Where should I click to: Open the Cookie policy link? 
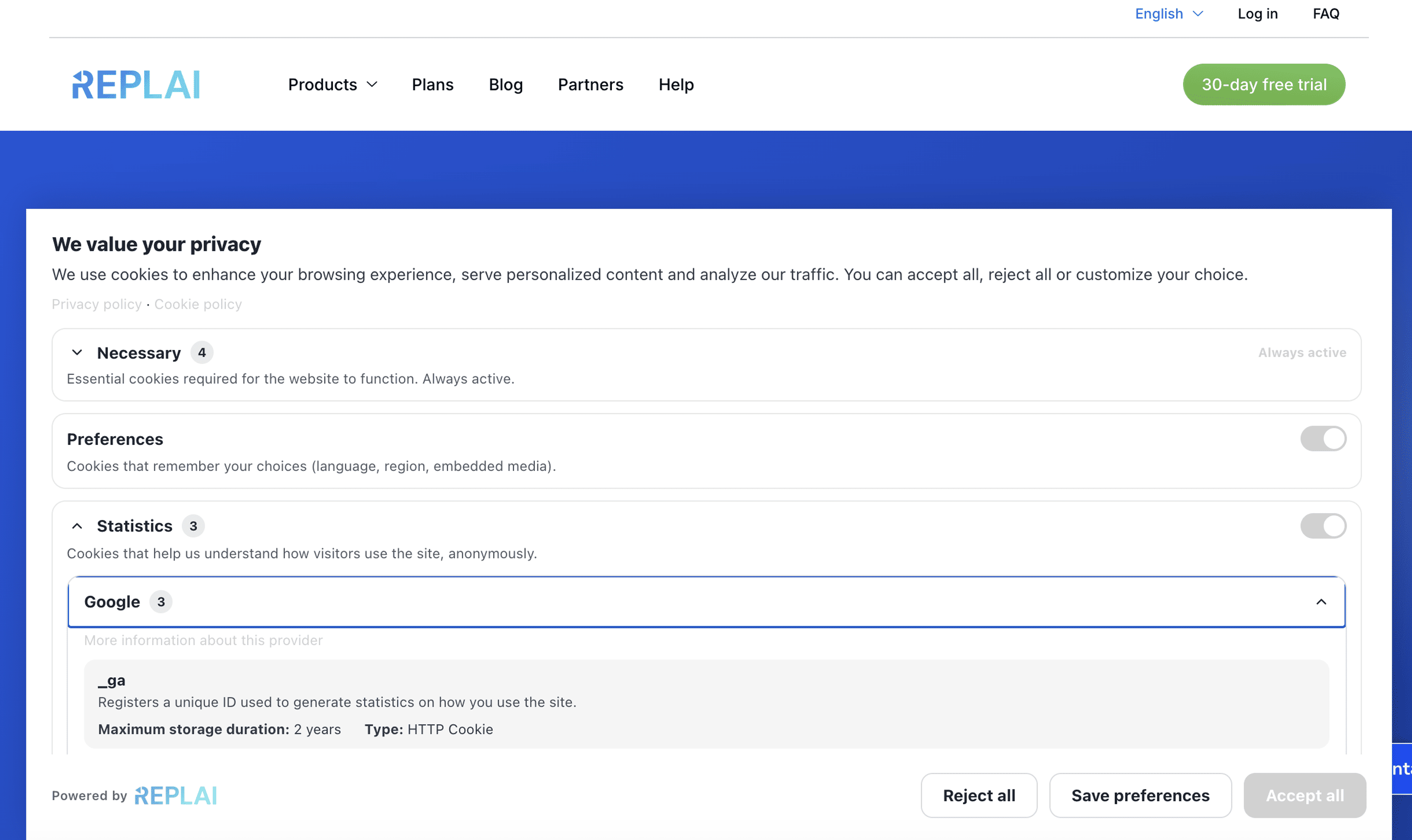coord(198,304)
